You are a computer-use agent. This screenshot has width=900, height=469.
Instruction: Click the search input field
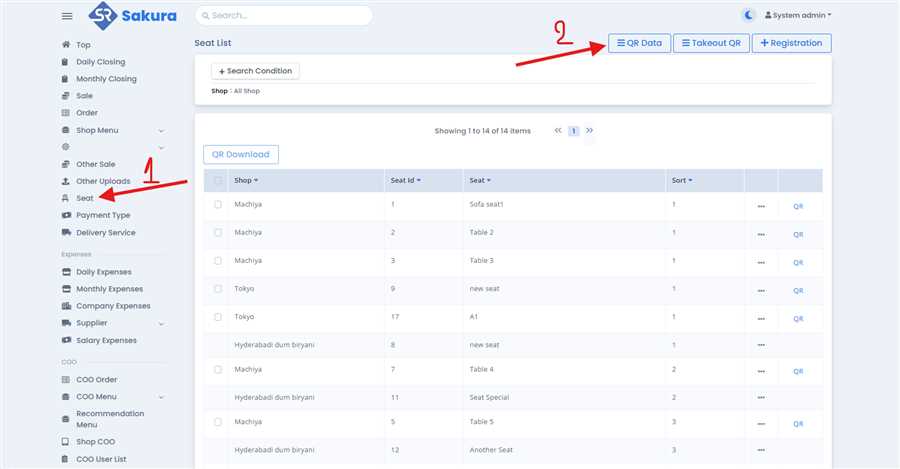pos(284,16)
